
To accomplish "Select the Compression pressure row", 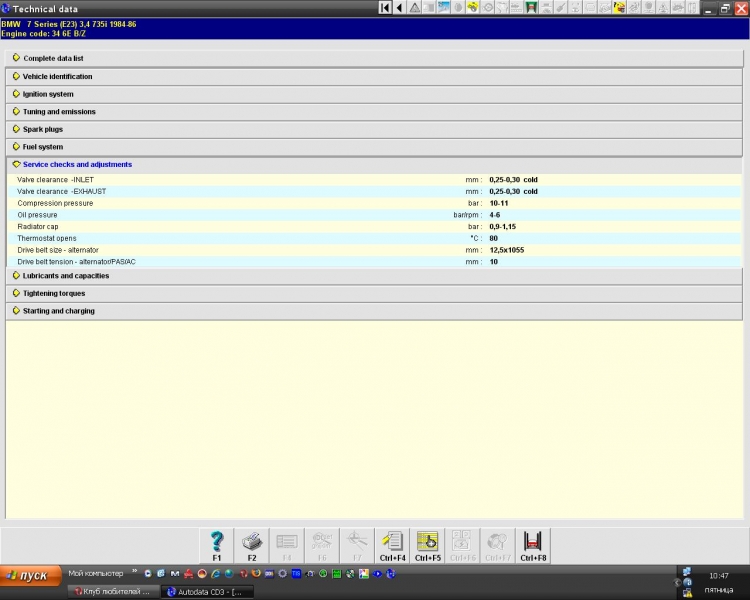I will coord(375,203).
